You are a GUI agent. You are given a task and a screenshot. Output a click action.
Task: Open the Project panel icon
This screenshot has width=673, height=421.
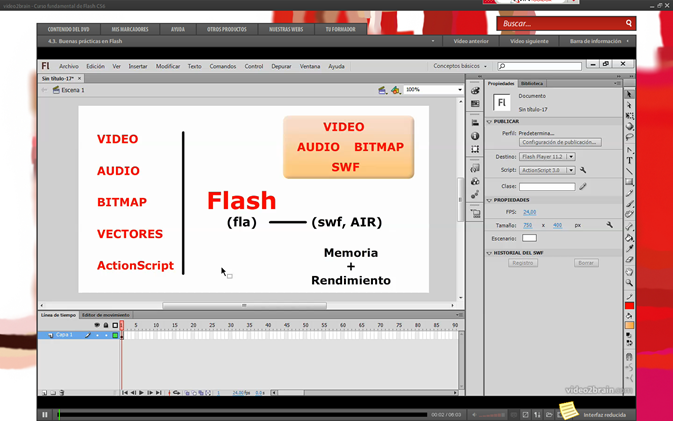click(x=475, y=213)
